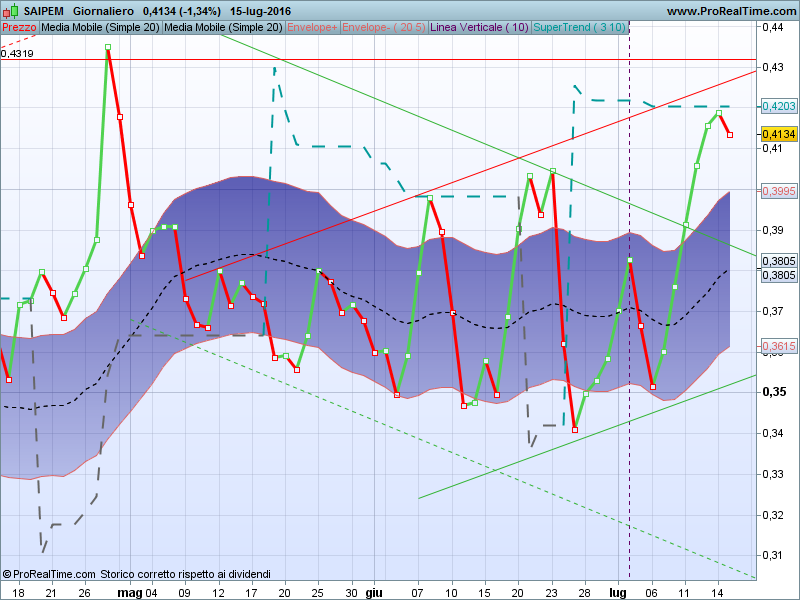Click the Envelope+ indicator label
This screenshot has width=800, height=600.
[312, 27]
